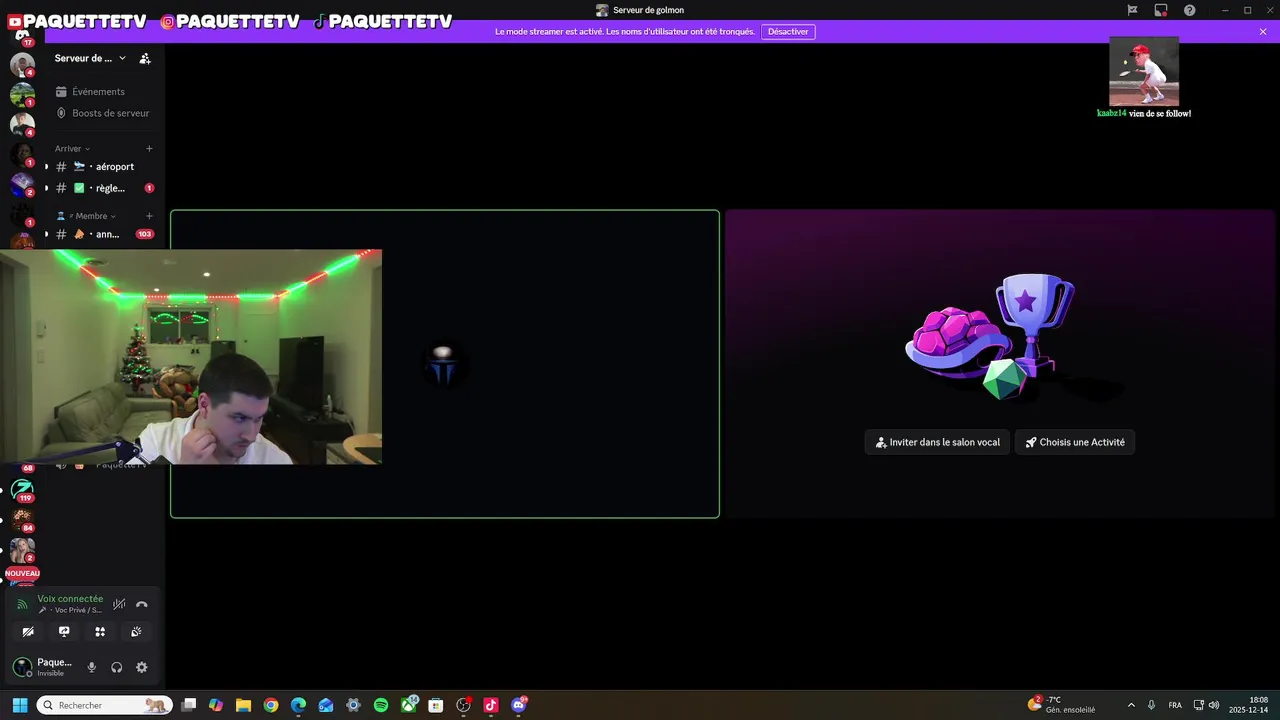The width and height of the screenshot is (1280, 720).
Task: Open the server icon with 84 badge
Action: [22, 519]
